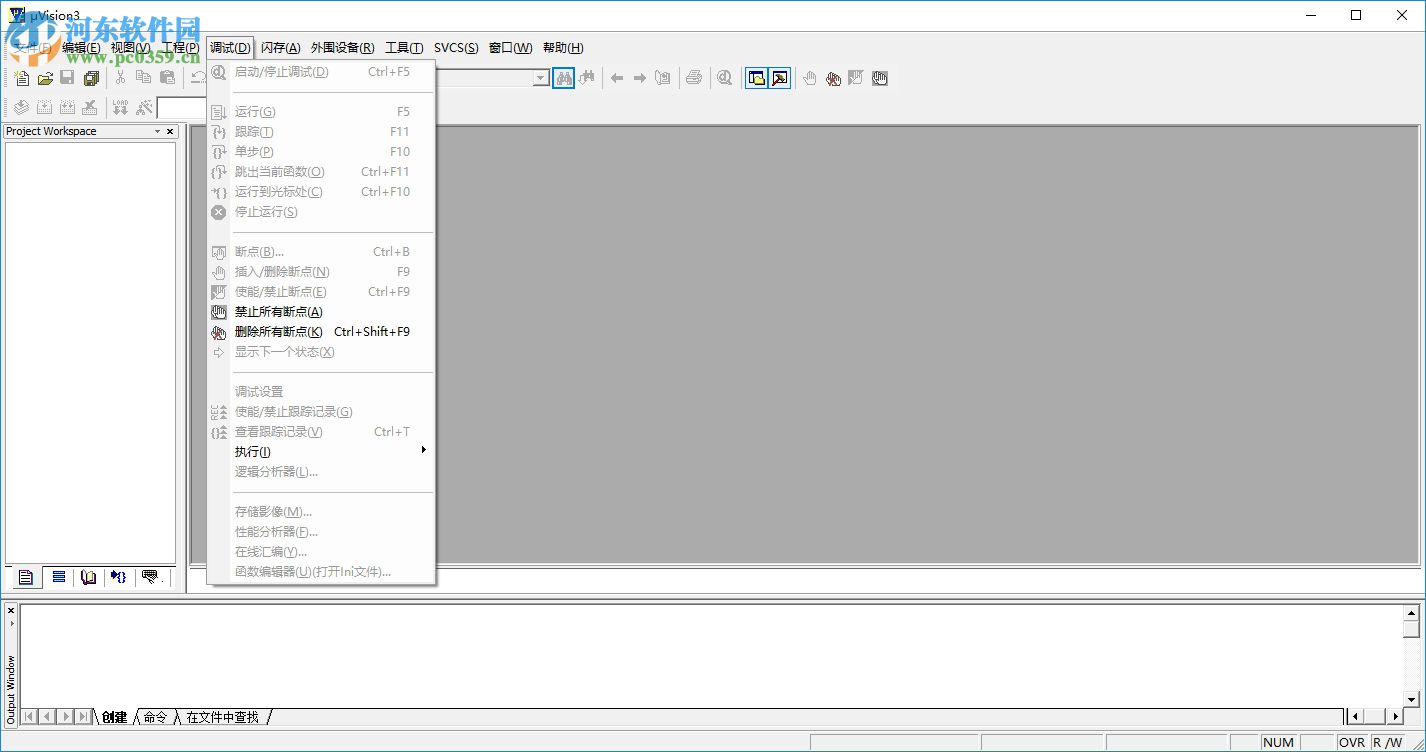Click the Print icon in toolbar
This screenshot has height=752, width=1426.
click(x=693, y=78)
